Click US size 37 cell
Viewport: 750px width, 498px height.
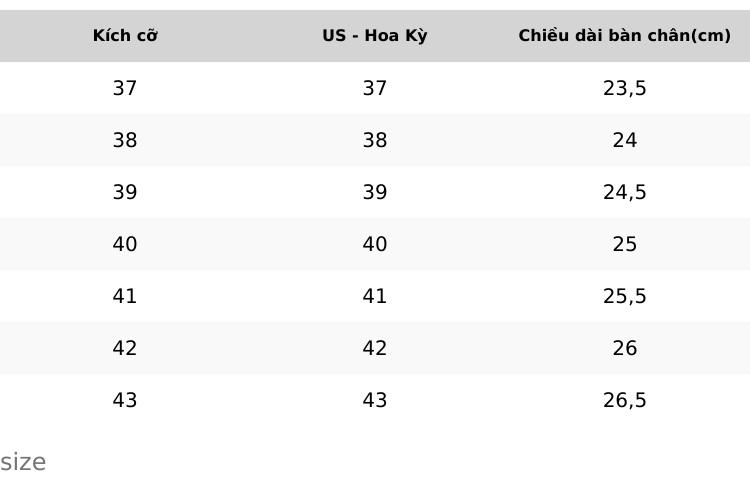(375, 88)
